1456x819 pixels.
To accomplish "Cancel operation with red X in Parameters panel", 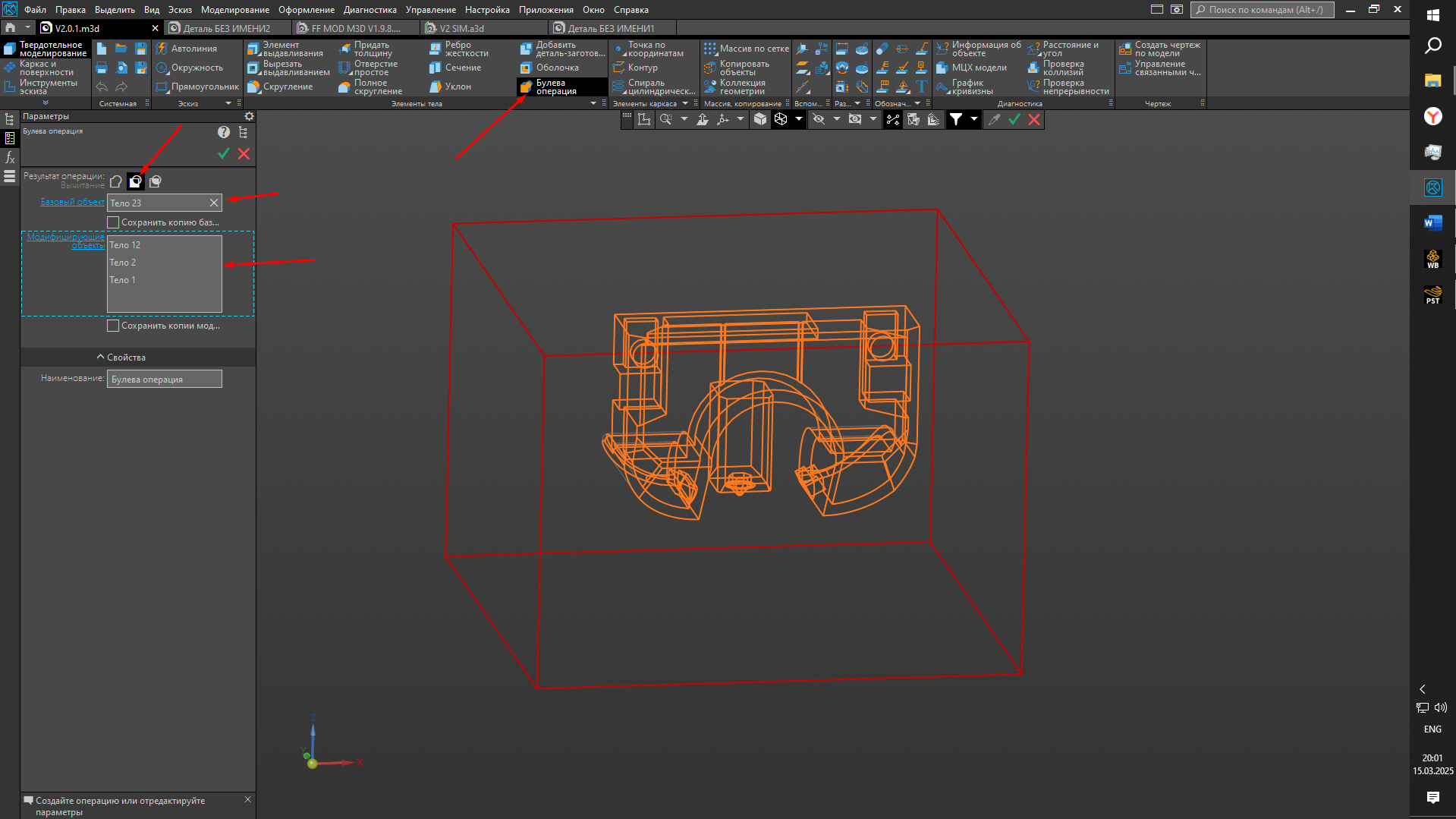I will click(x=244, y=153).
